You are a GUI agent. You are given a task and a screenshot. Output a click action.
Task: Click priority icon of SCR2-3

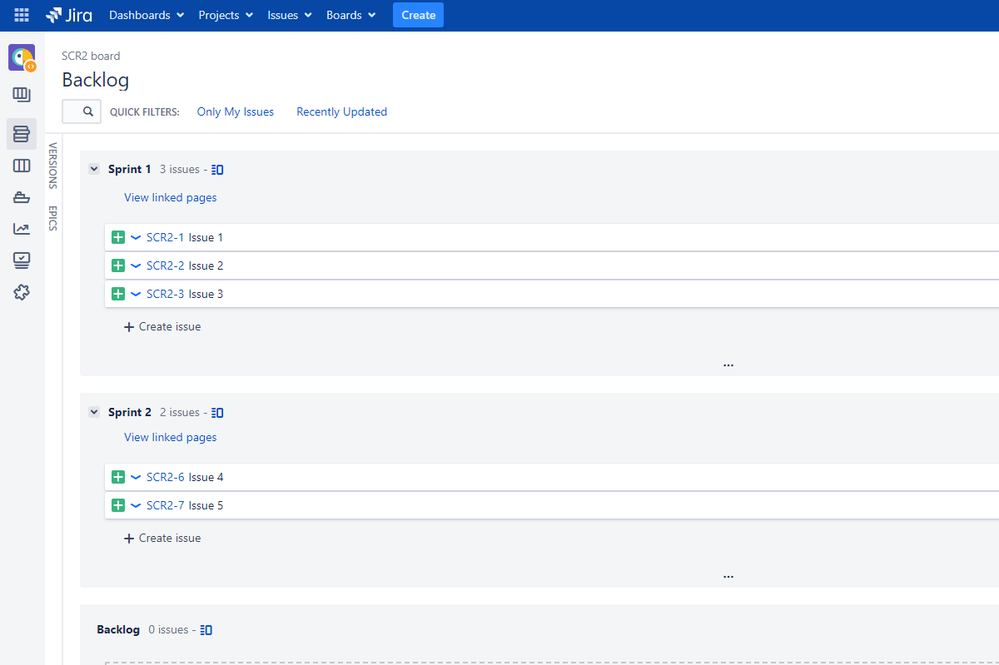136,294
